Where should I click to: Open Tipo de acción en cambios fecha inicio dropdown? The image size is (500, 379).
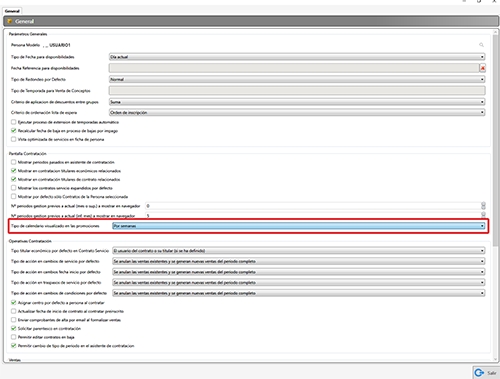pos(299,272)
